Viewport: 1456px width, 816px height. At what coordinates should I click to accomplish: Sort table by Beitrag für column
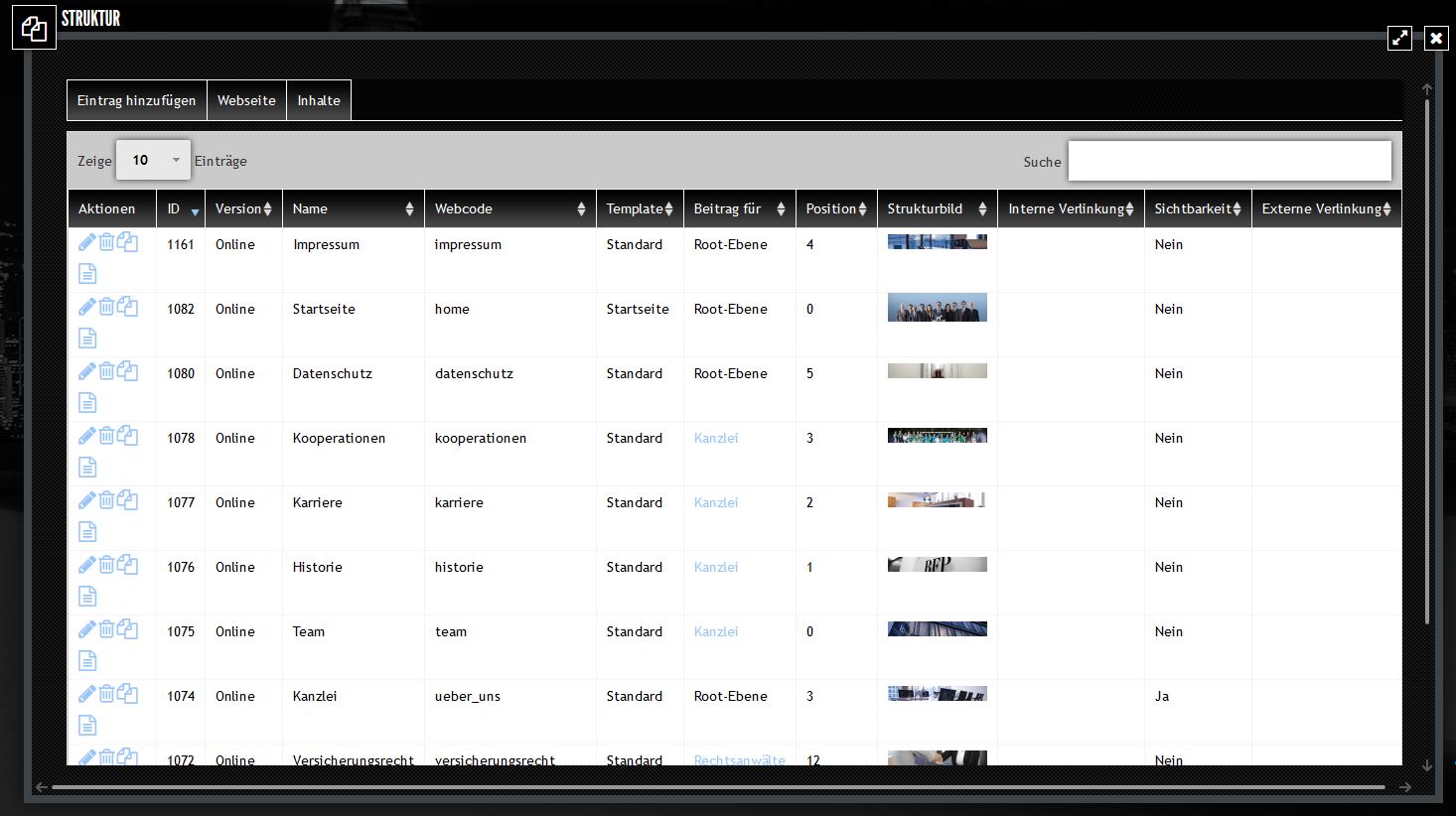tap(739, 208)
